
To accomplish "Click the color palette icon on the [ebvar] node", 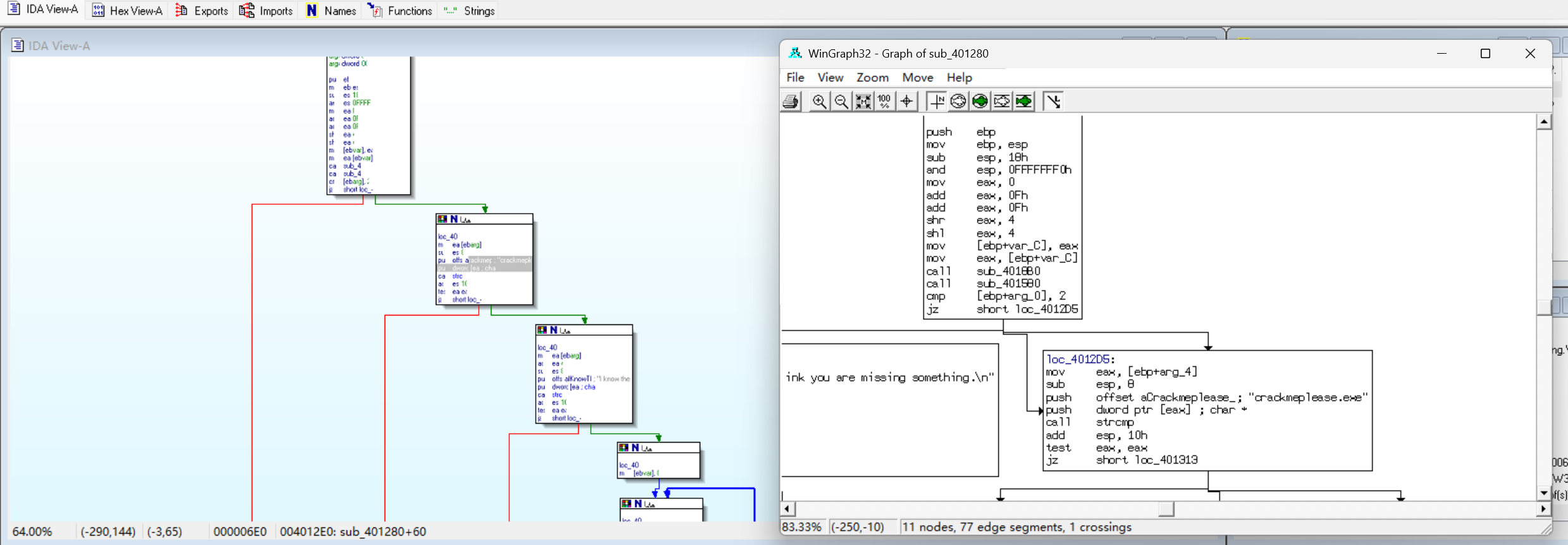I will click(624, 448).
